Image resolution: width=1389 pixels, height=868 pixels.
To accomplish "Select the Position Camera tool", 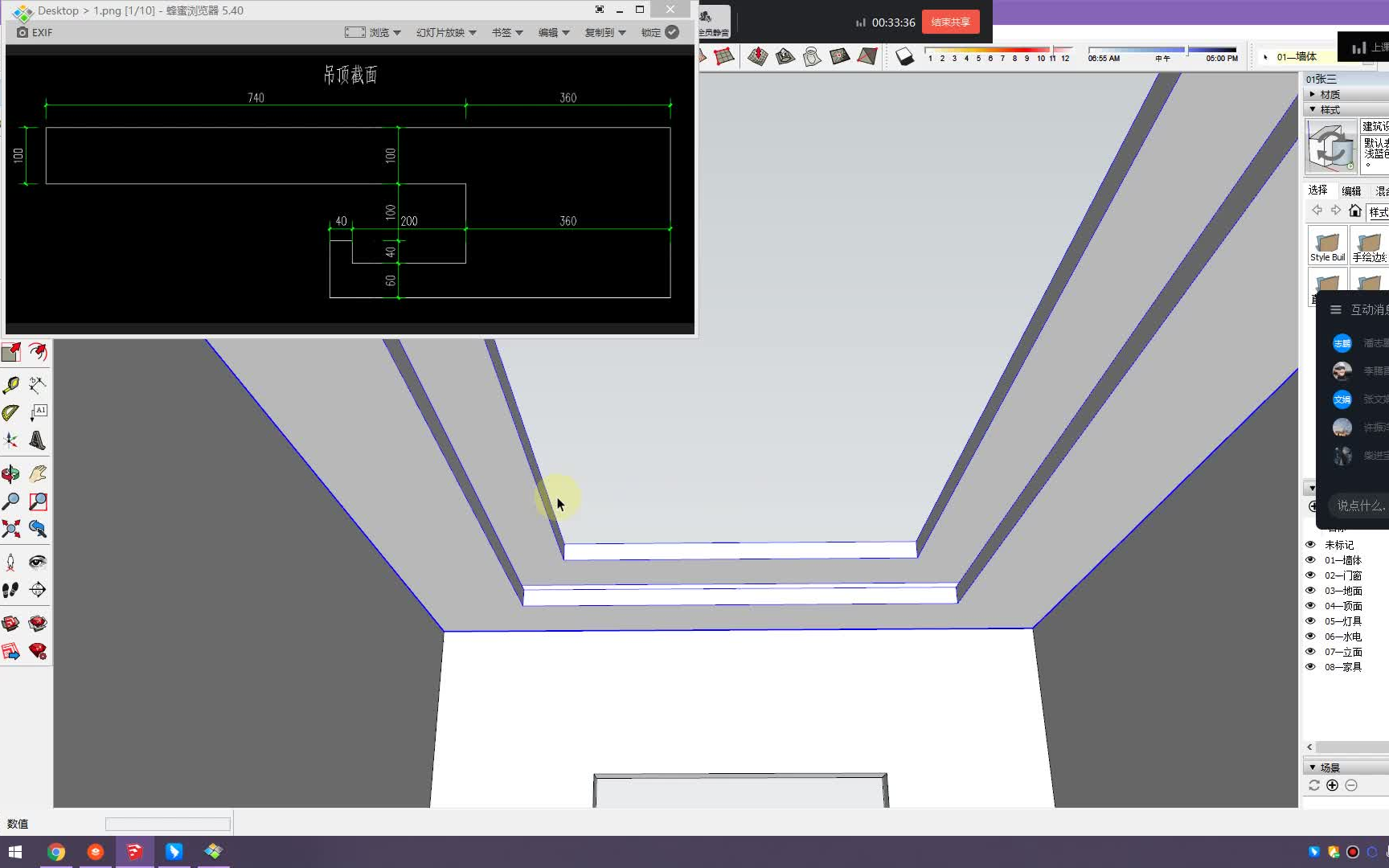I will 11,562.
